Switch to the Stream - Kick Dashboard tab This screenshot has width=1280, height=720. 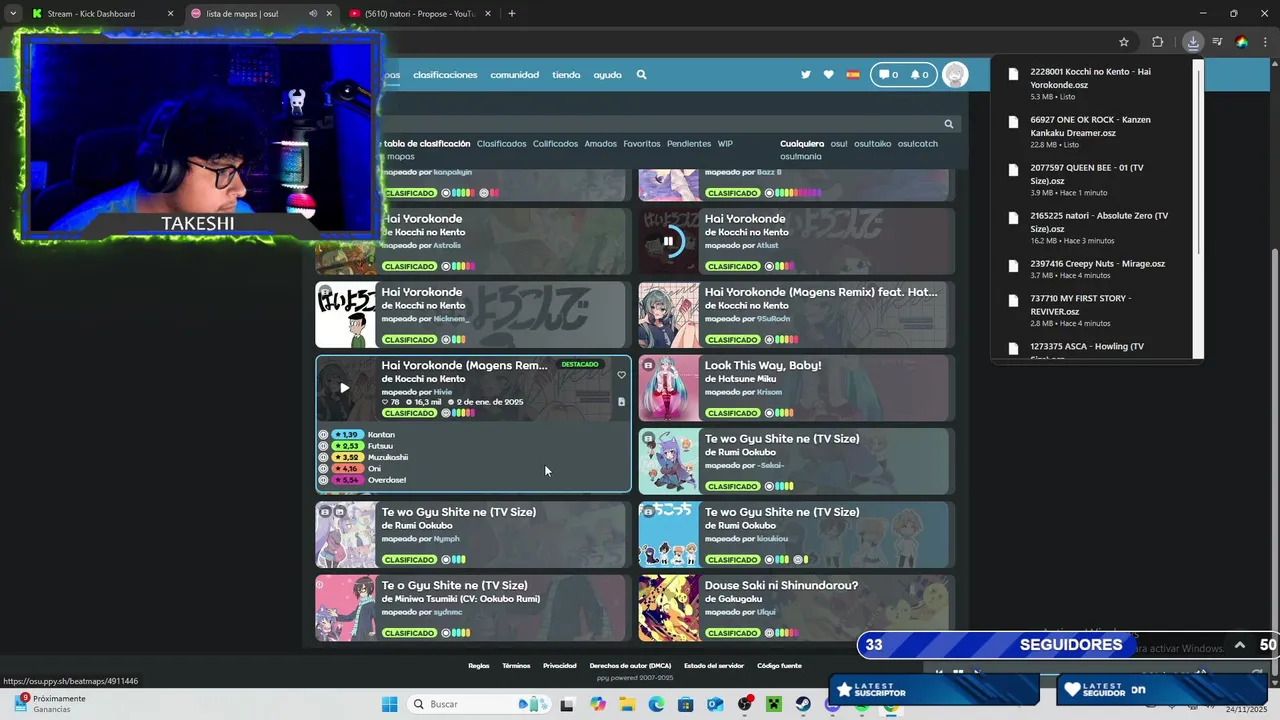[x=100, y=14]
